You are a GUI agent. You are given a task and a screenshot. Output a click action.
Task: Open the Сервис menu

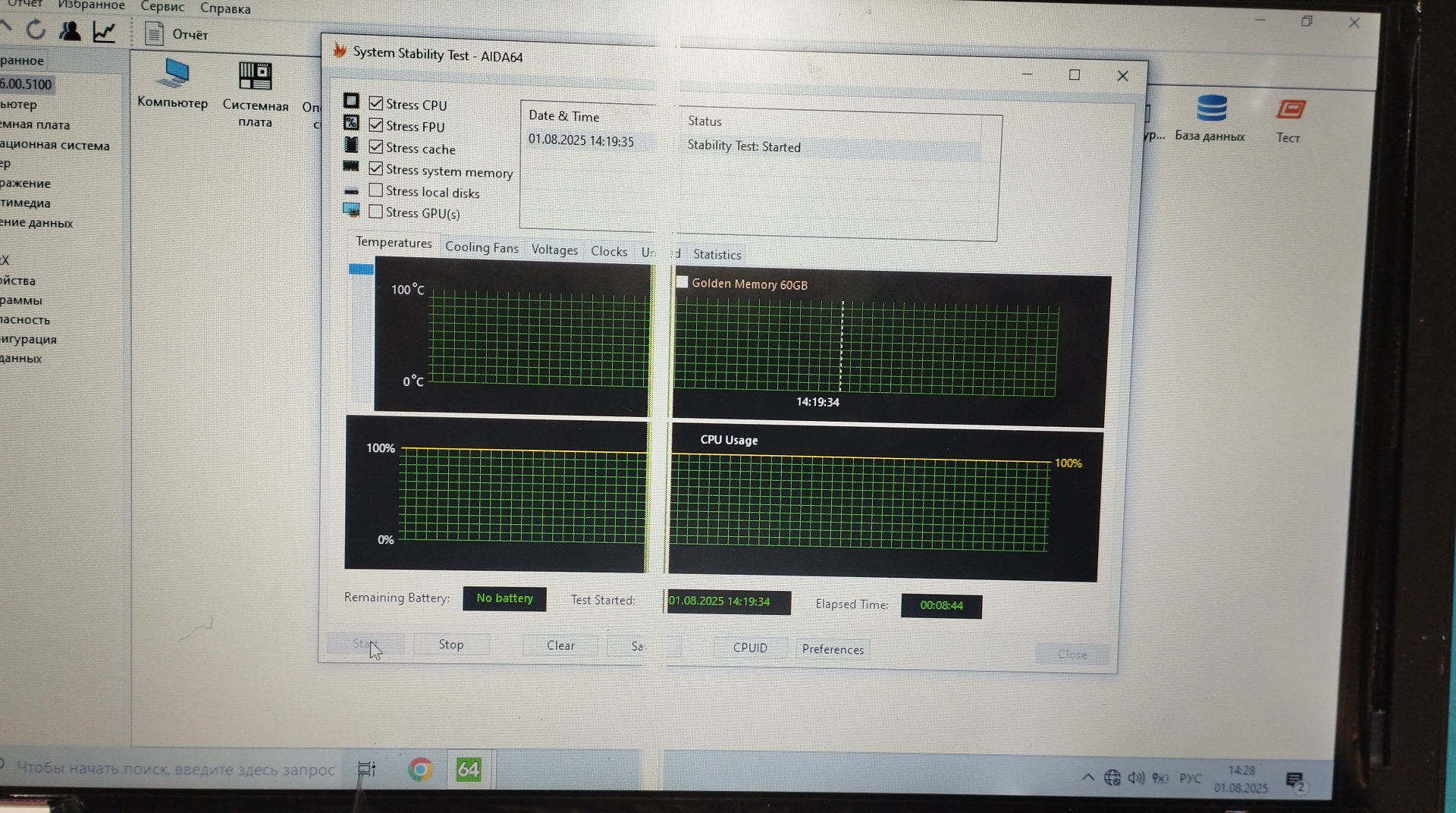pos(162,7)
